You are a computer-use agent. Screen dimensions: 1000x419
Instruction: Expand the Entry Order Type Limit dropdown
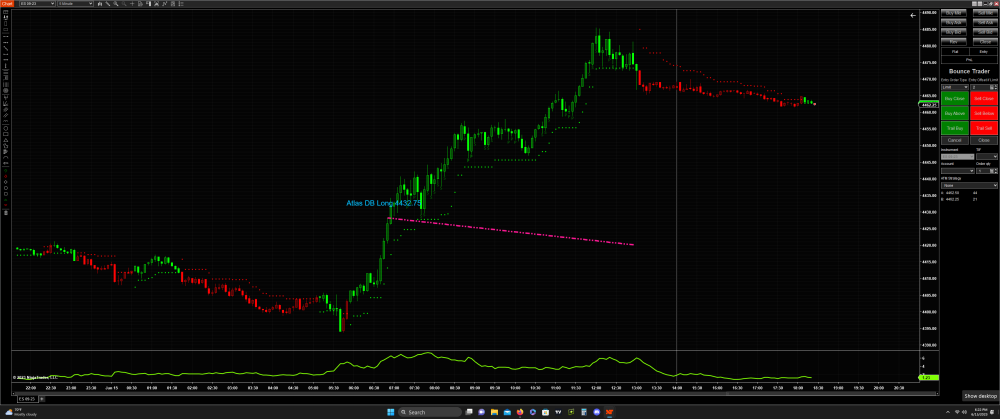pyautogui.click(x=953, y=87)
